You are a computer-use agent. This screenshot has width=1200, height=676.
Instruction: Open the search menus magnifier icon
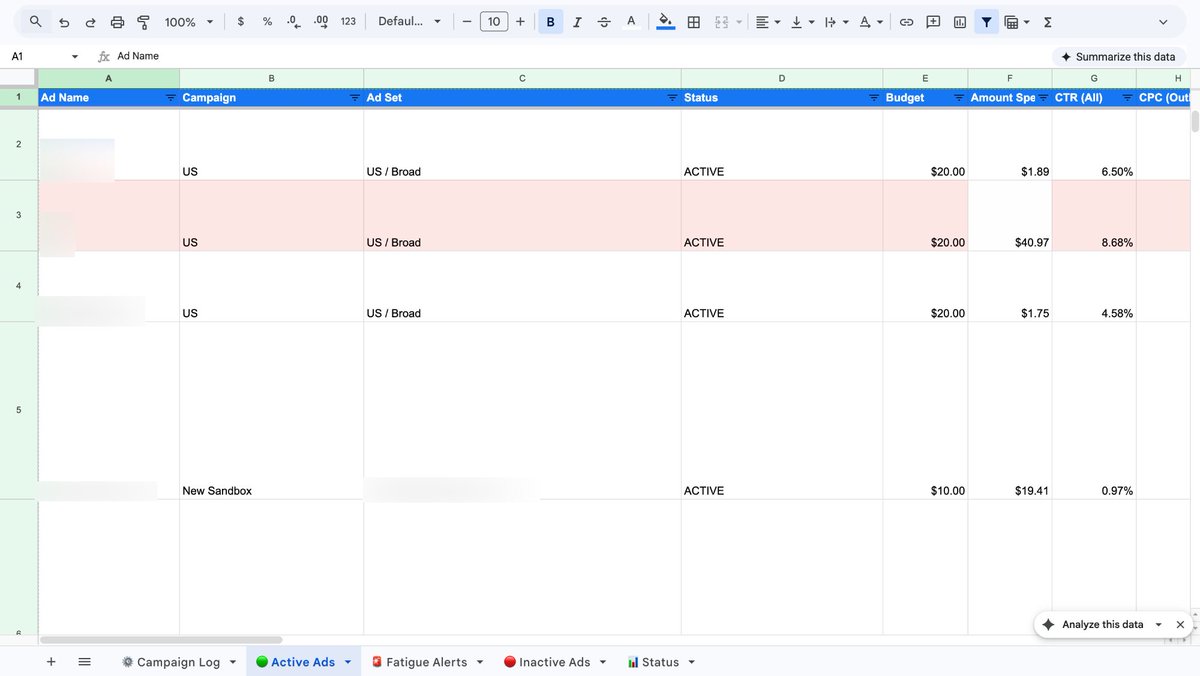pyautogui.click(x=36, y=21)
